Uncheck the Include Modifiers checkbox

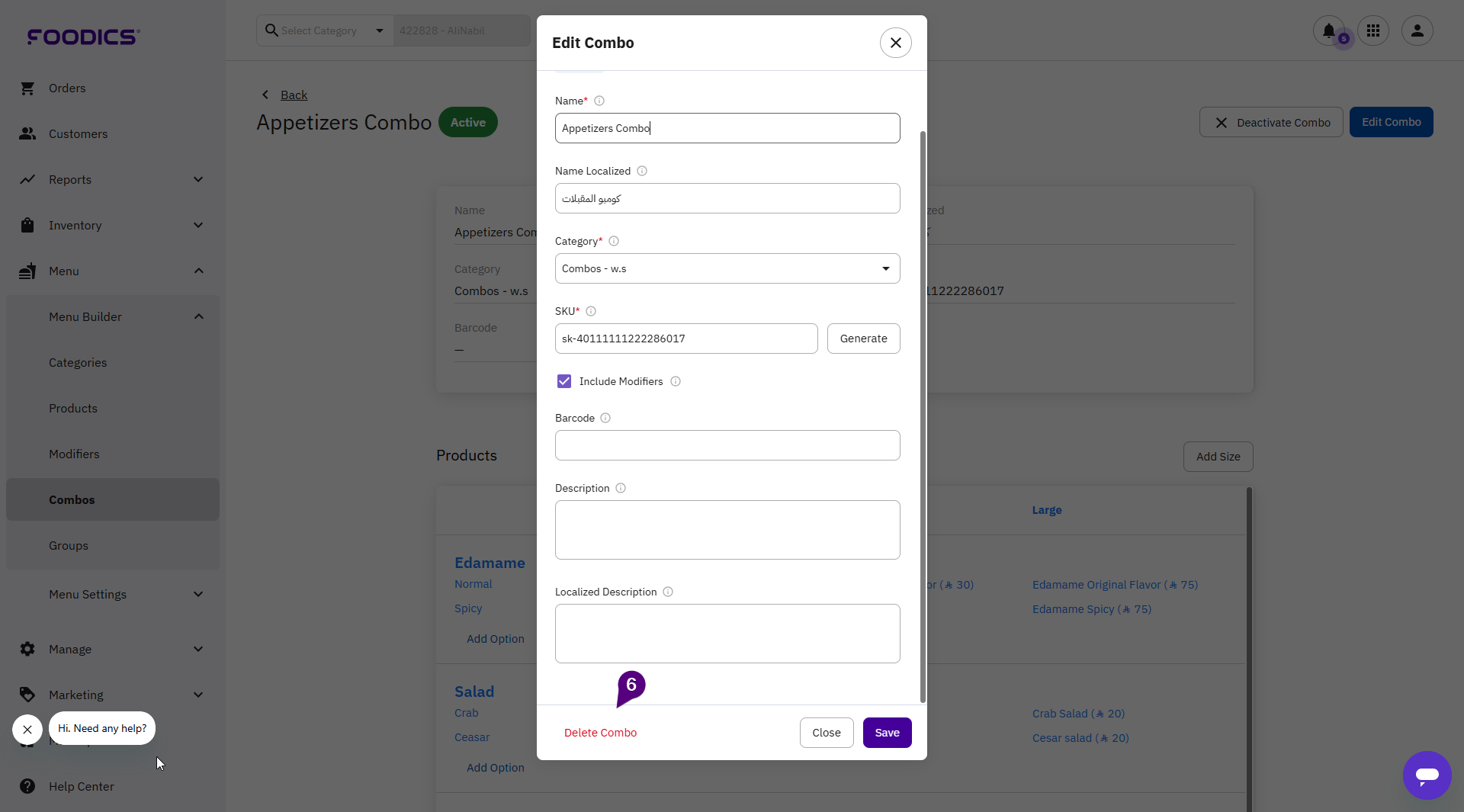[564, 382]
